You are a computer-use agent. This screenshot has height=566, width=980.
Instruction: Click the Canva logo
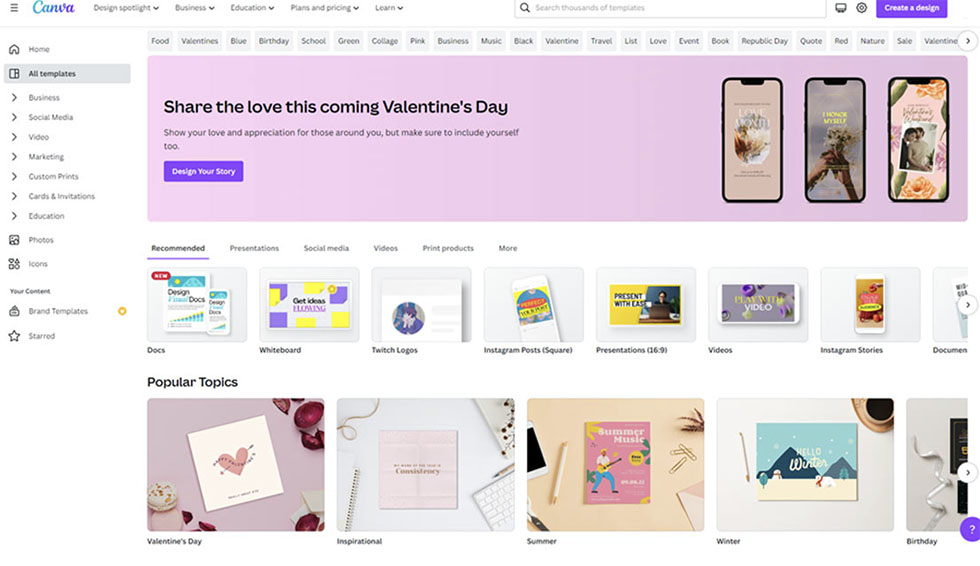point(53,8)
